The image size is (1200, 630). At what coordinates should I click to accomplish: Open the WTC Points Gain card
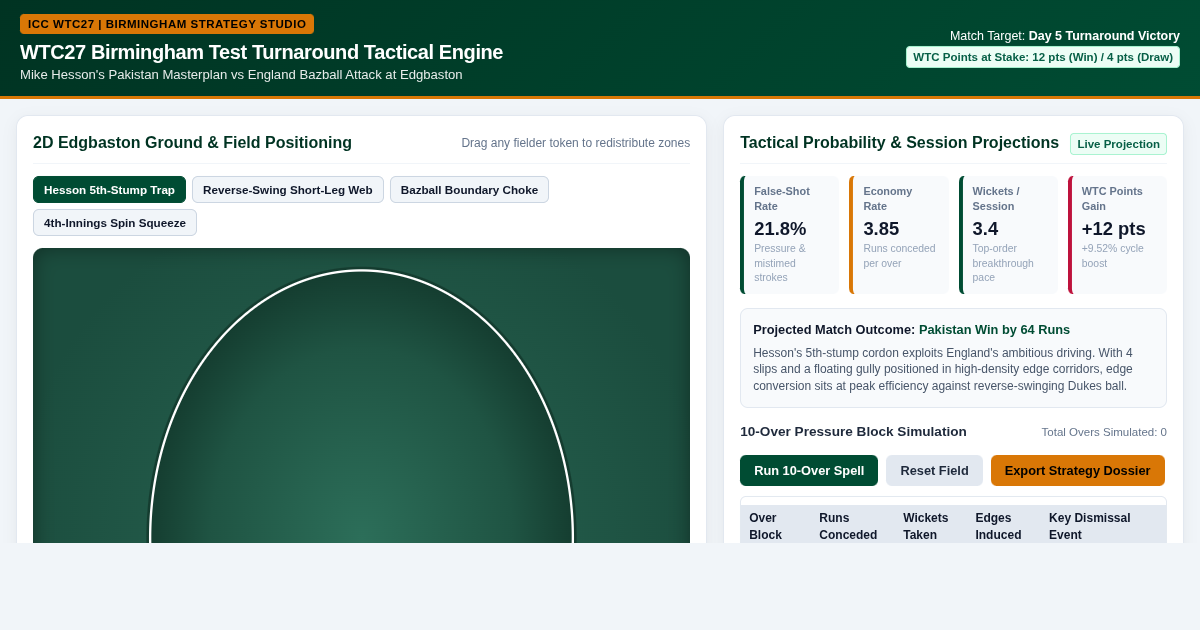[x=1117, y=235]
